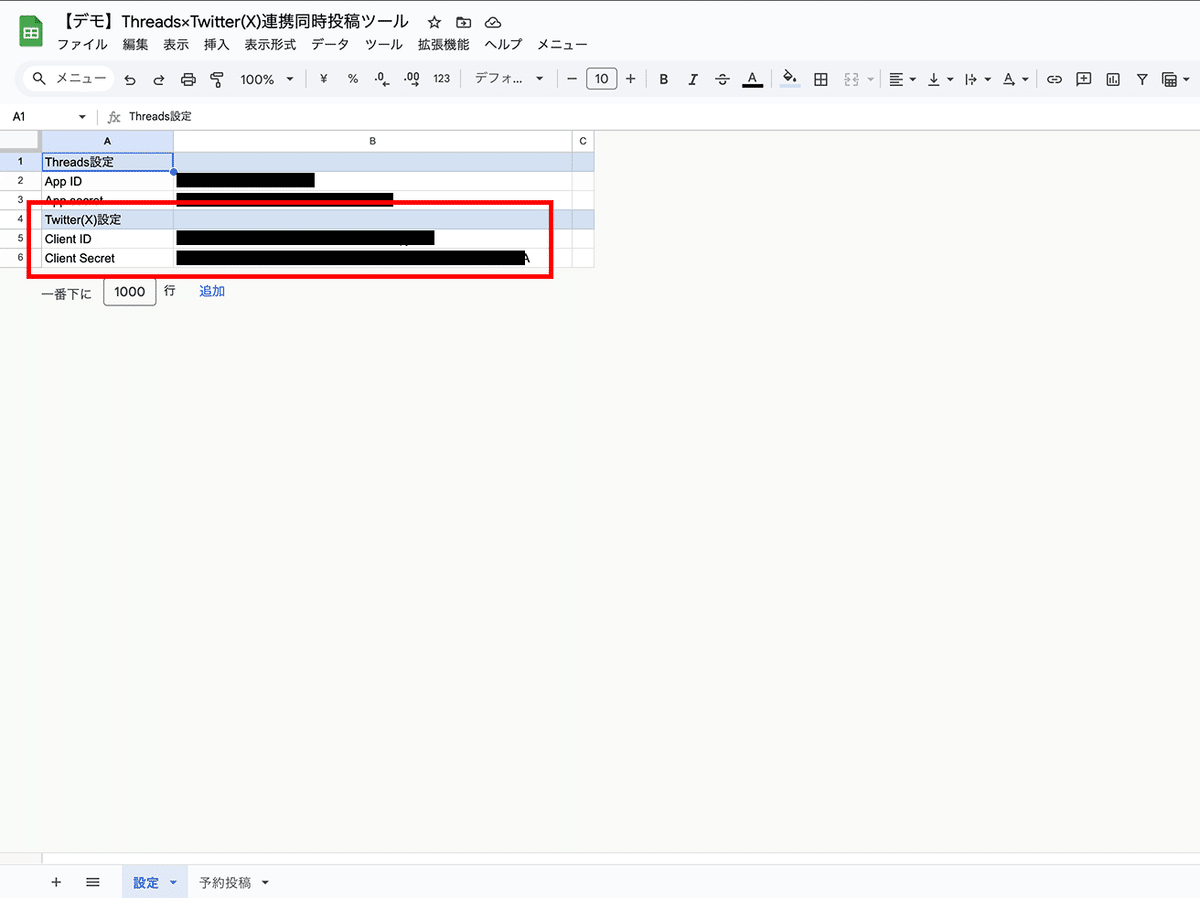Select the Client ID cell

pyautogui.click(x=107, y=239)
